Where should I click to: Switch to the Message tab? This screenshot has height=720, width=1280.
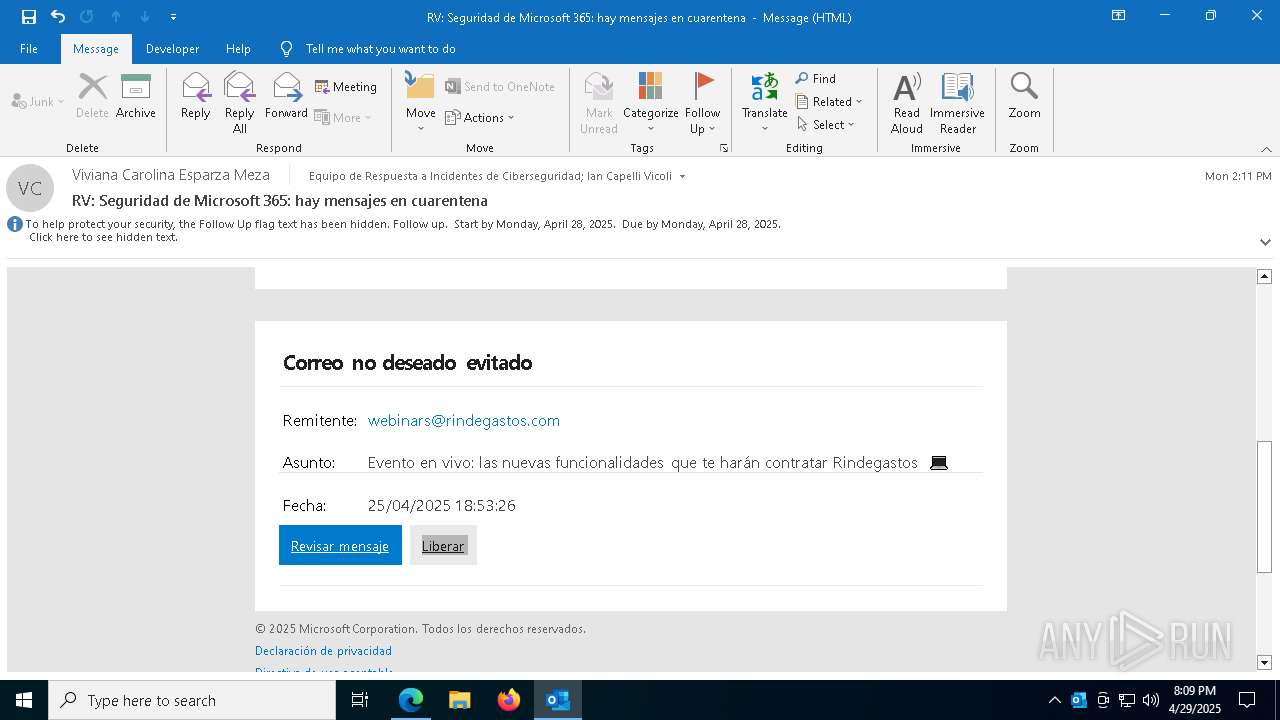pyautogui.click(x=96, y=49)
